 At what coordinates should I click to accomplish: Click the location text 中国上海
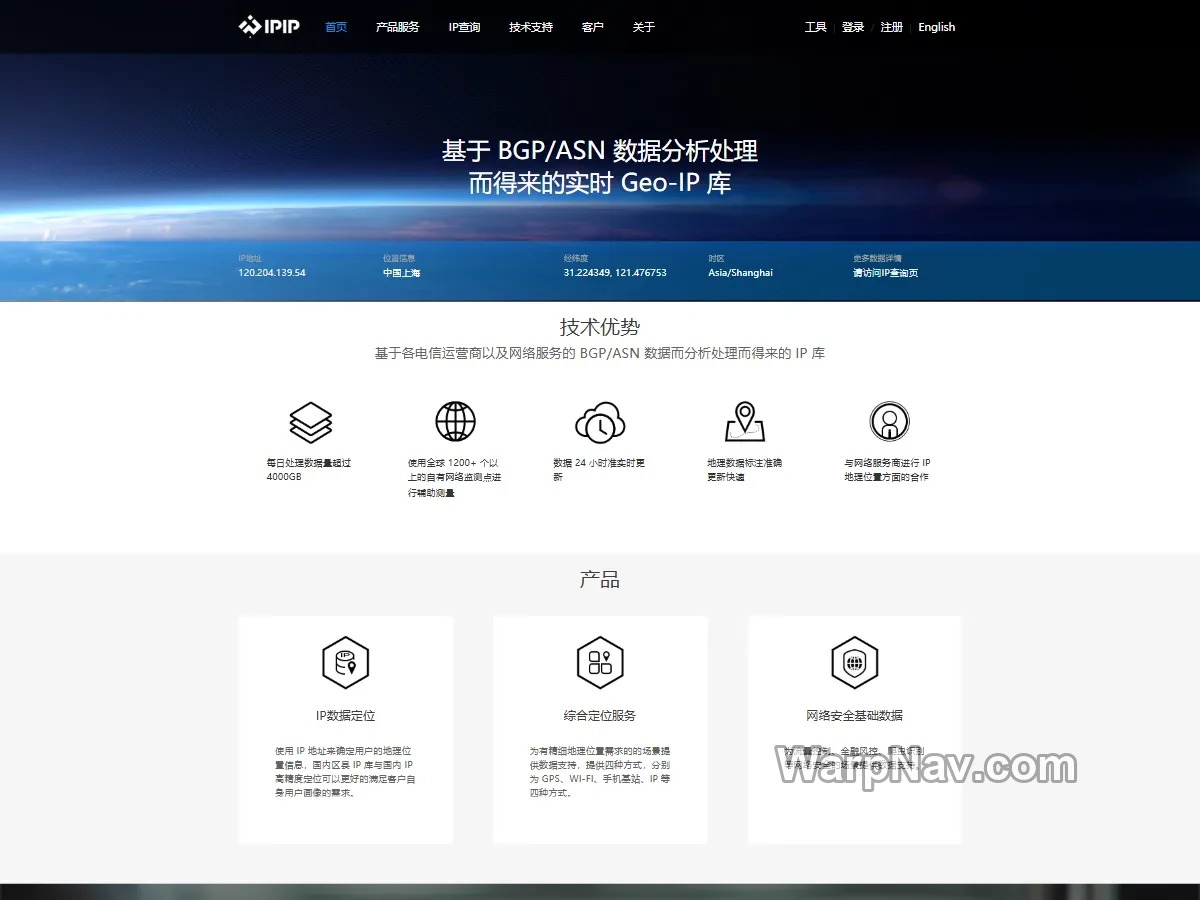coord(401,272)
